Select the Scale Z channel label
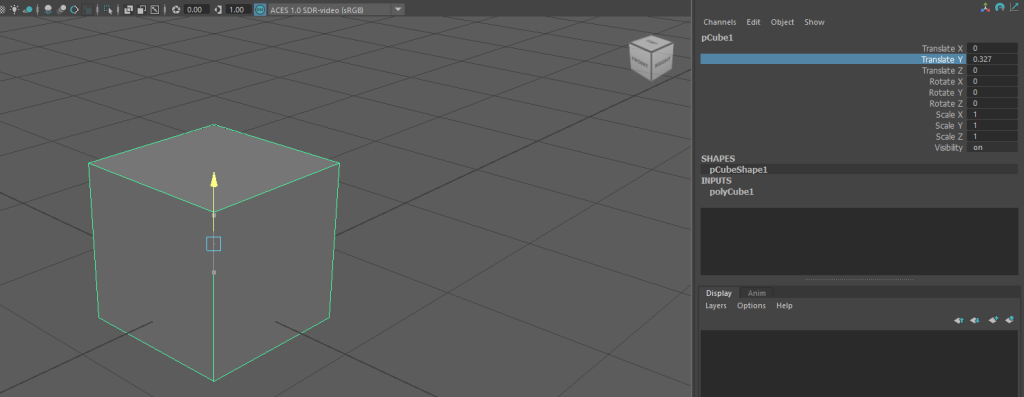This screenshot has height=397, width=1024. (949, 136)
